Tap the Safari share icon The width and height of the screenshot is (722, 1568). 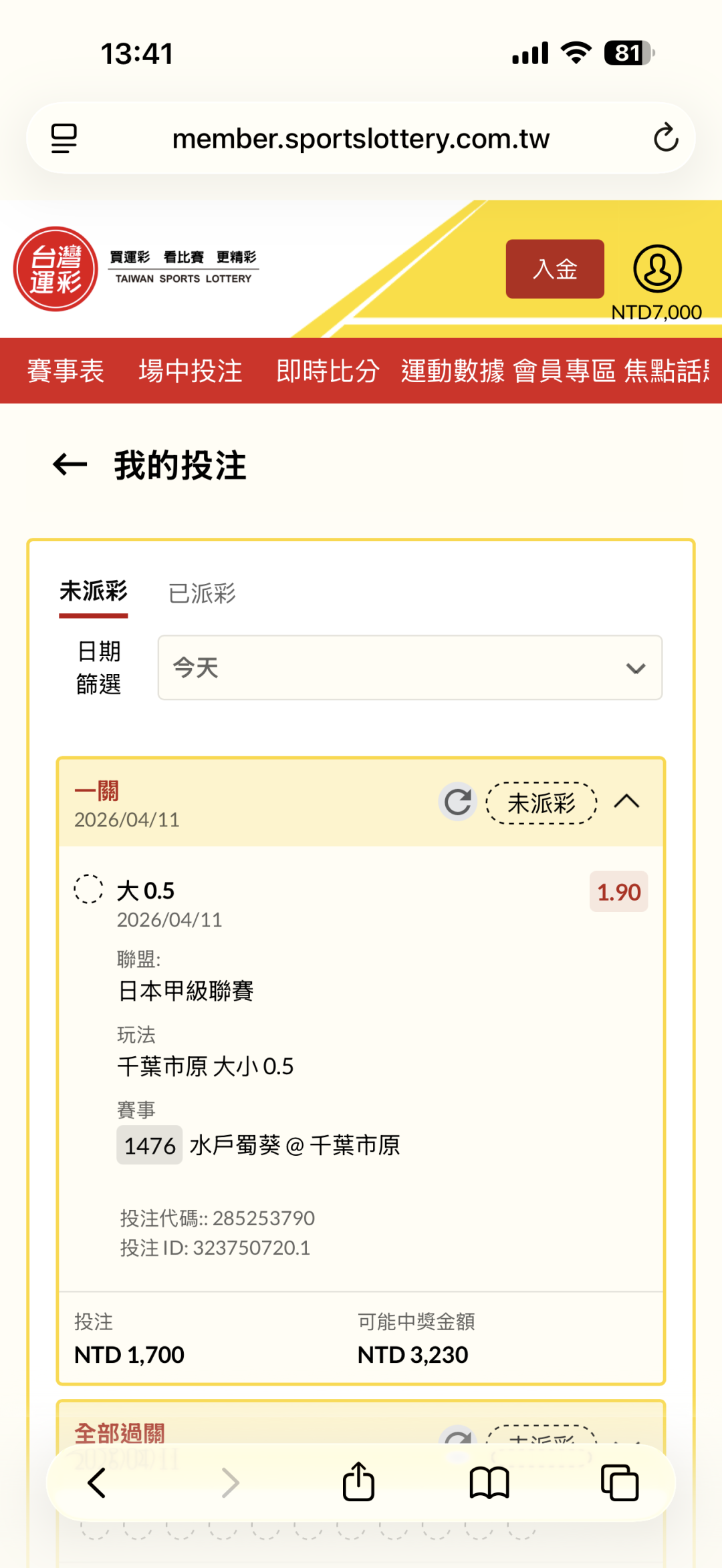click(x=358, y=1482)
